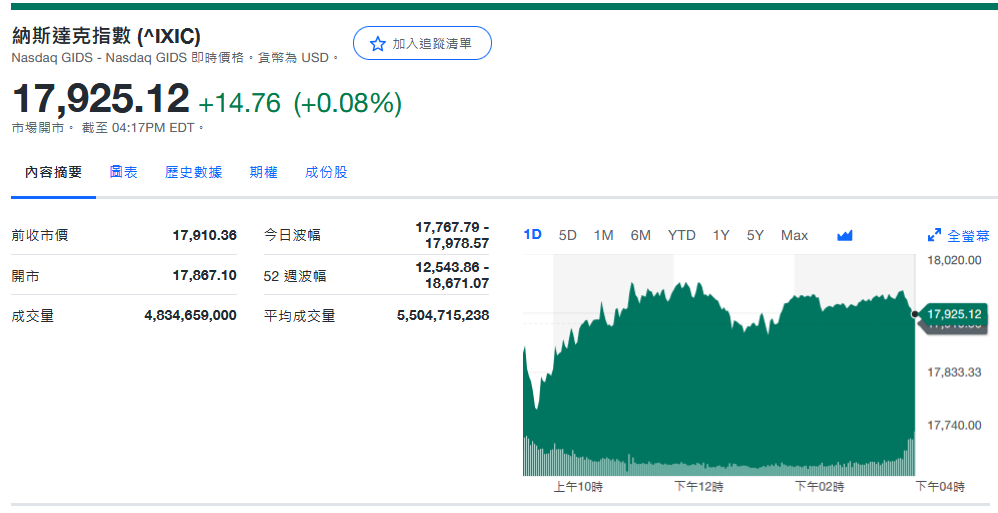Select the 1D chart range
The image size is (998, 513).
[533, 235]
